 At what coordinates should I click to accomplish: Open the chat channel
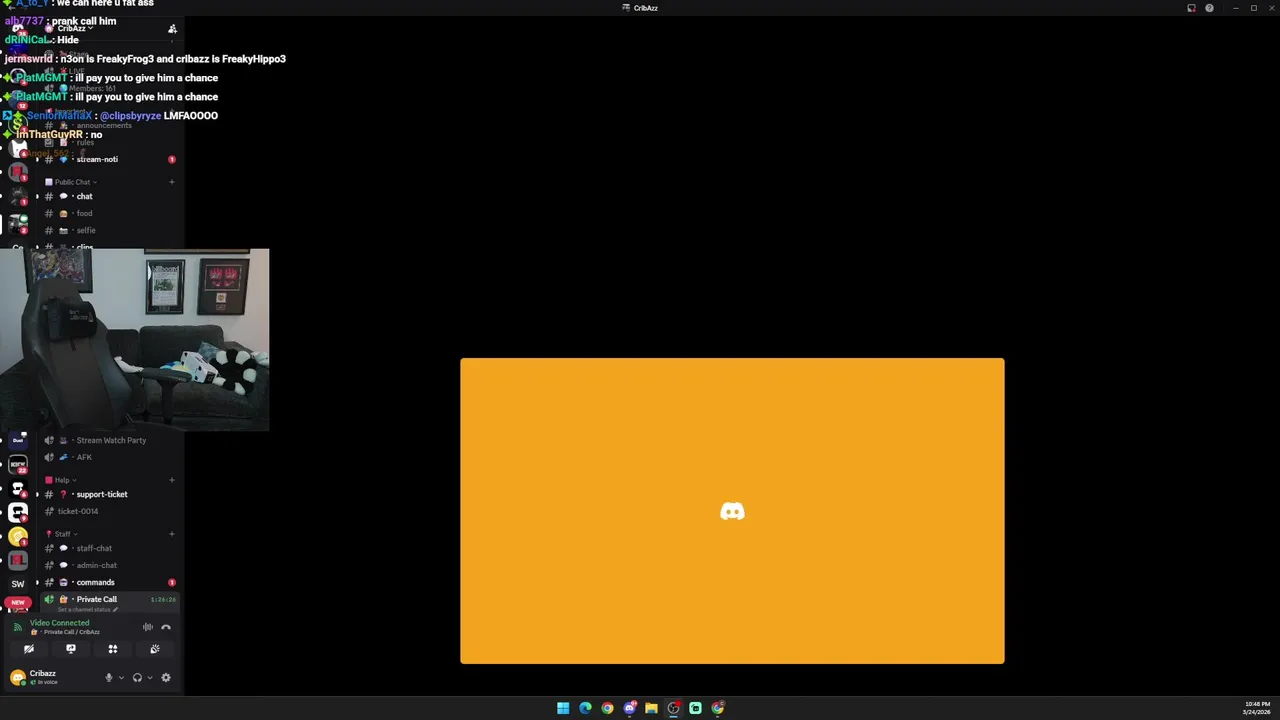click(x=110, y=196)
